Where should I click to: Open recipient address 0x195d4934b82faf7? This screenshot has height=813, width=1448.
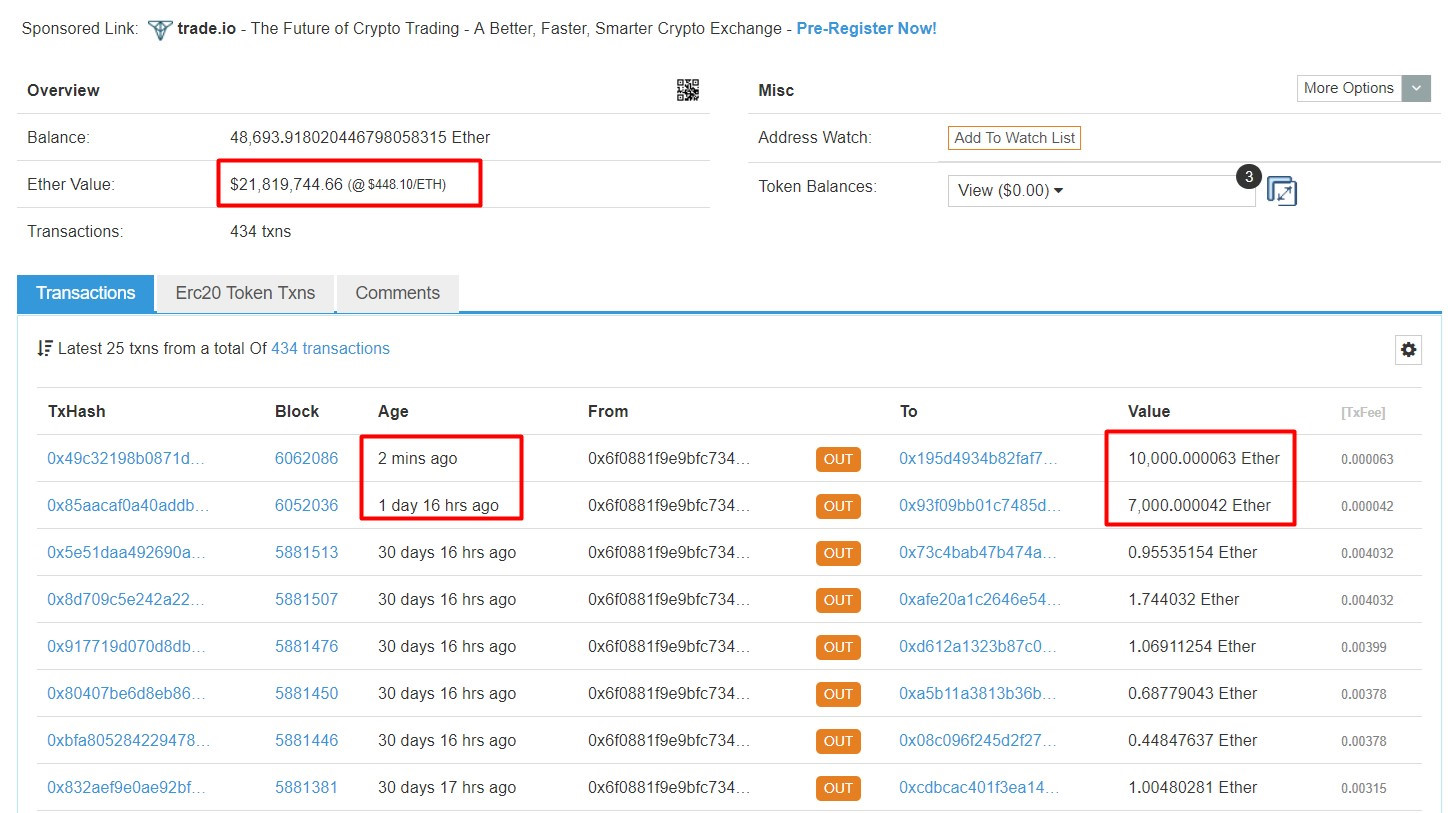point(976,458)
